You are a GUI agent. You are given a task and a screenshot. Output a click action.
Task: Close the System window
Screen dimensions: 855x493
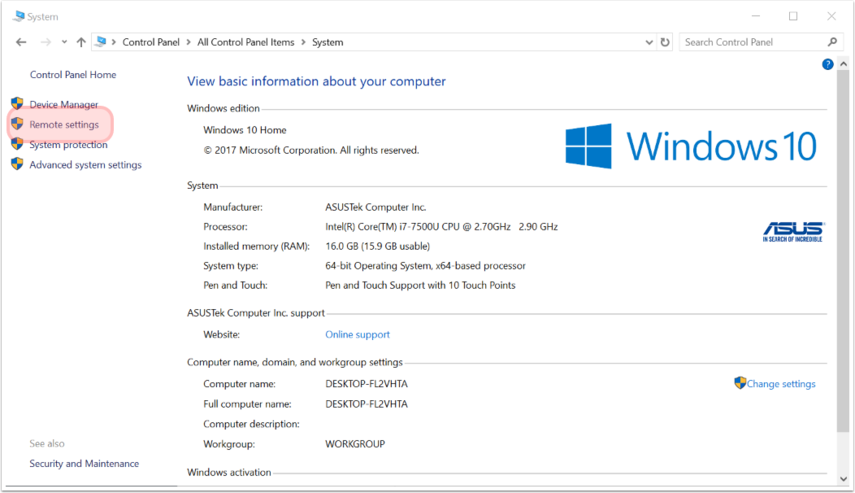click(x=831, y=16)
